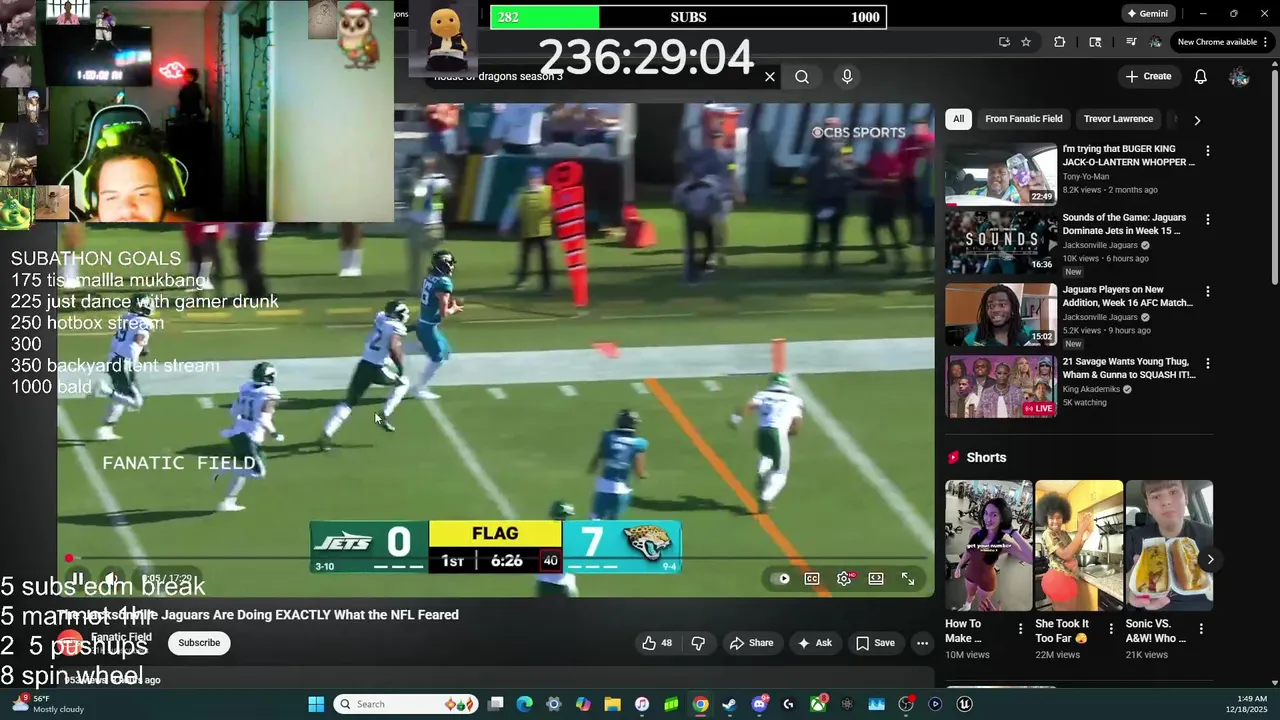Open the Xbox app from the taskbar
The height and width of the screenshot is (720, 1280).
click(x=818, y=704)
